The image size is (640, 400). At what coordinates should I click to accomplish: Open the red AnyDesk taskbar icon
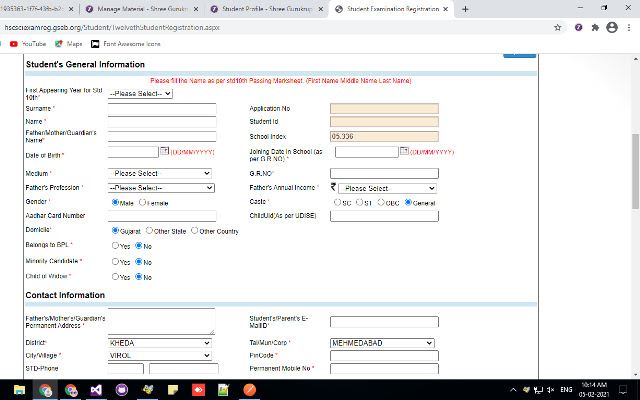point(198,390)
